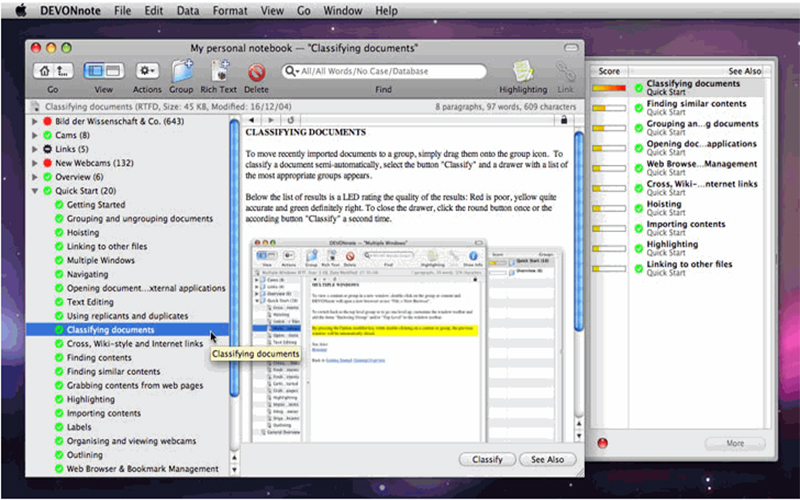800x500 pixels.
Task: Select Multiple Windows document
Action: 101,260
